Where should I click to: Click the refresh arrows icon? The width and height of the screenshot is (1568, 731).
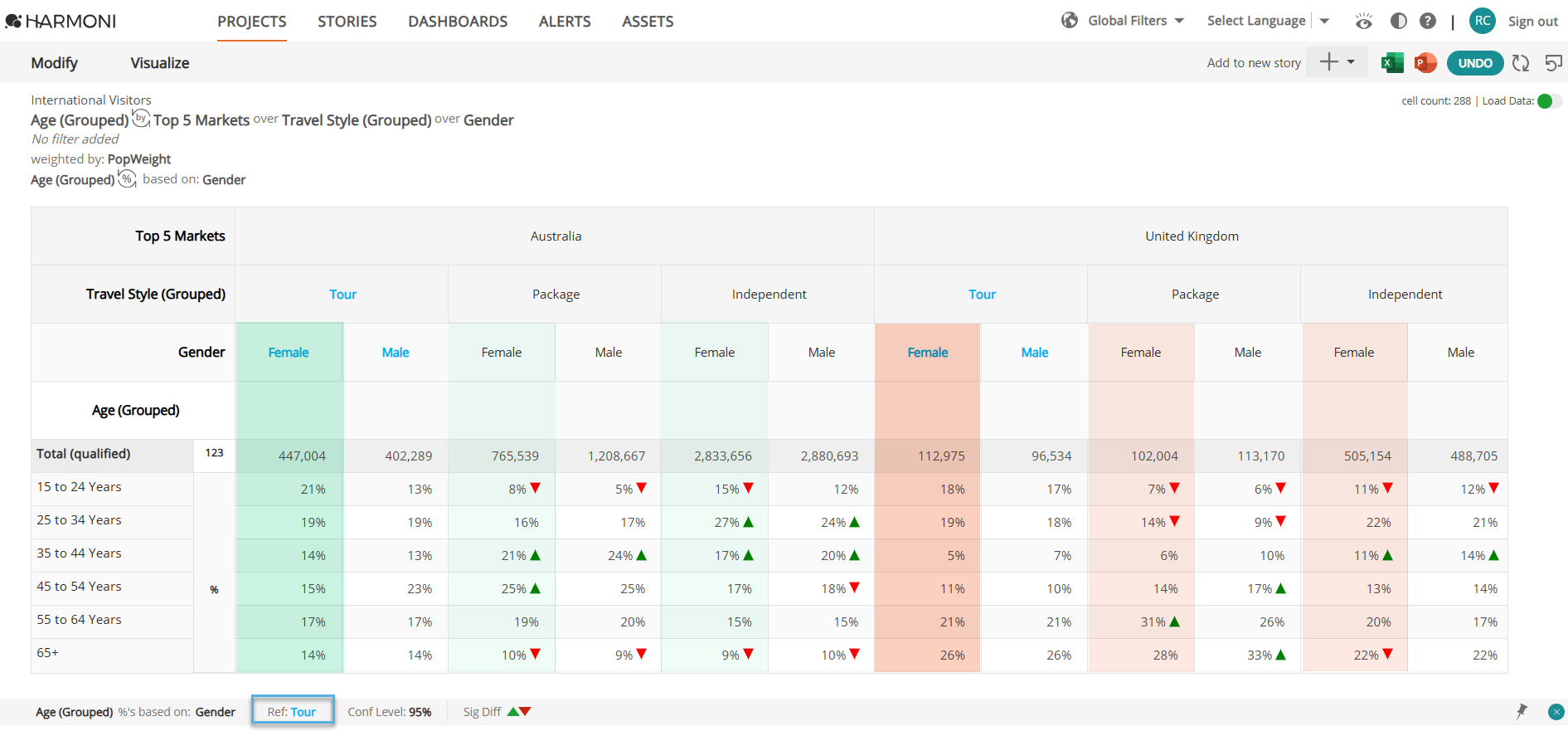pos(1521,63)
